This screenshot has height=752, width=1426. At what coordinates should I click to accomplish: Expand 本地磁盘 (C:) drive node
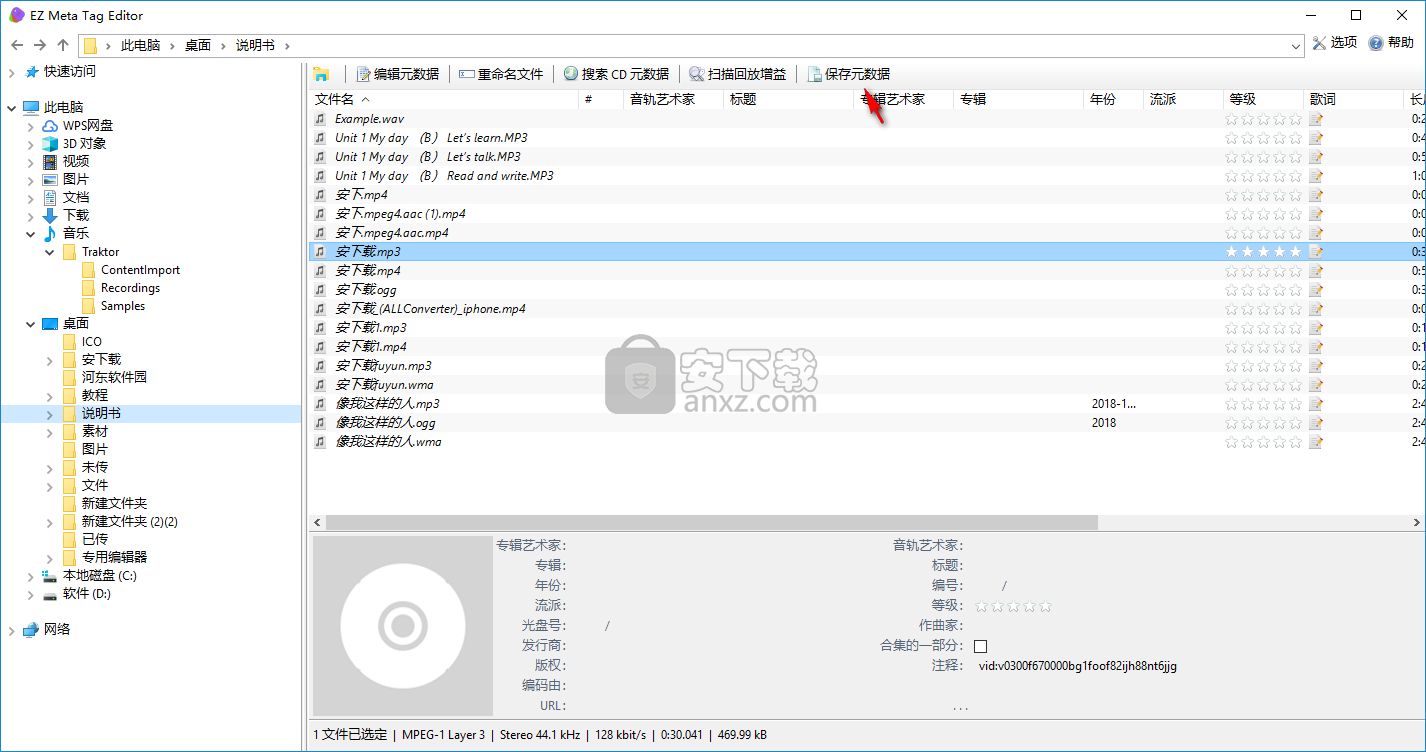click(x=30, y=576)
